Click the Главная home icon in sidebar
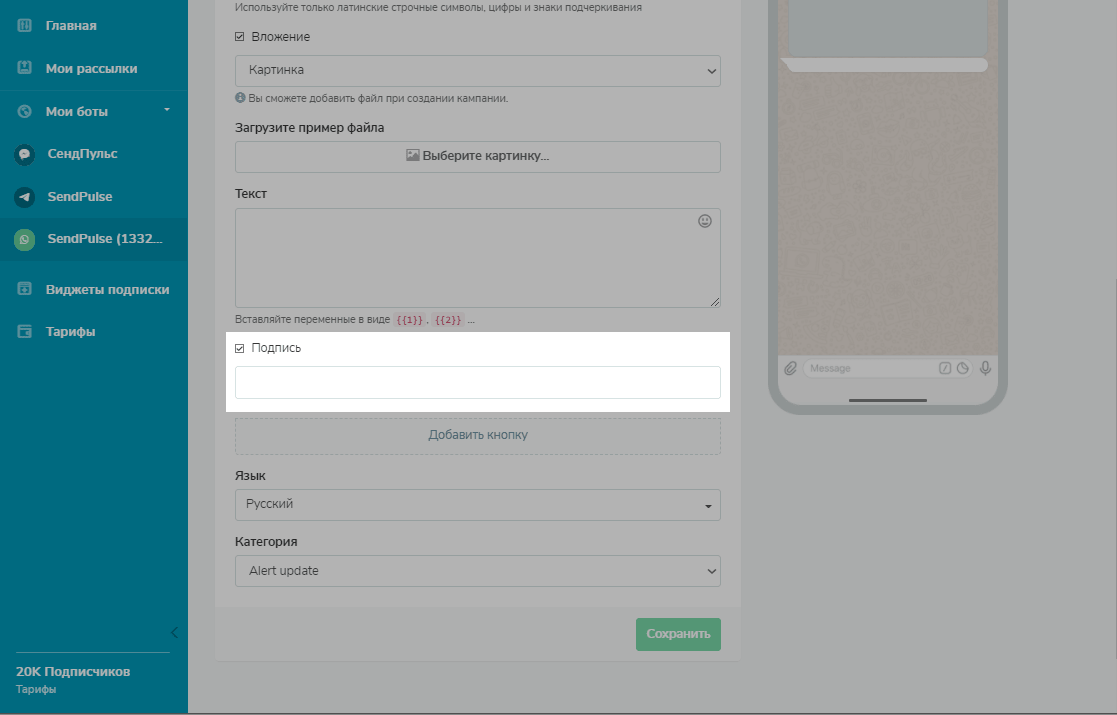1117x715 pixels. click(25, 26)
